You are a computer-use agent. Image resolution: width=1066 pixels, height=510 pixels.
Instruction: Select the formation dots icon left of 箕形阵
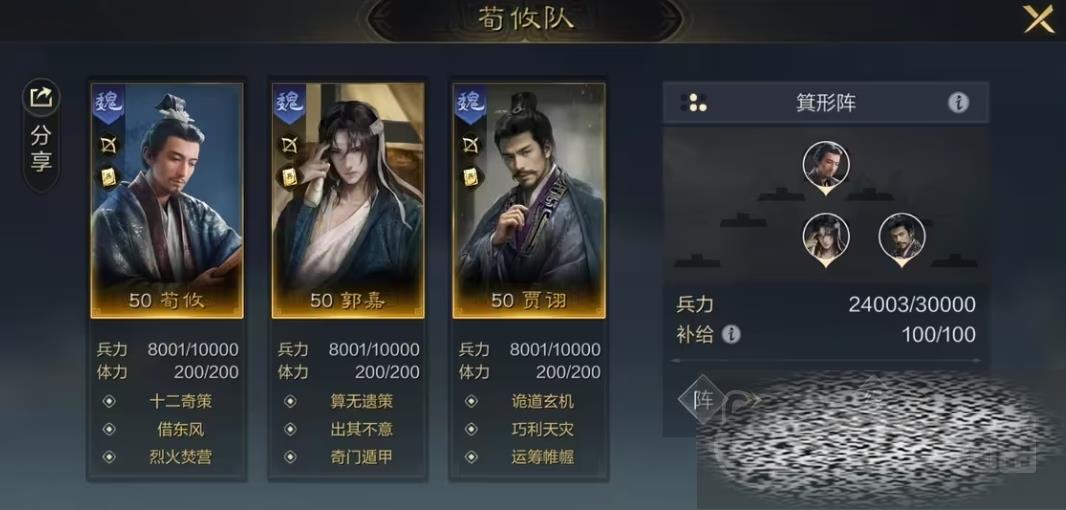(x=693, y=103)
